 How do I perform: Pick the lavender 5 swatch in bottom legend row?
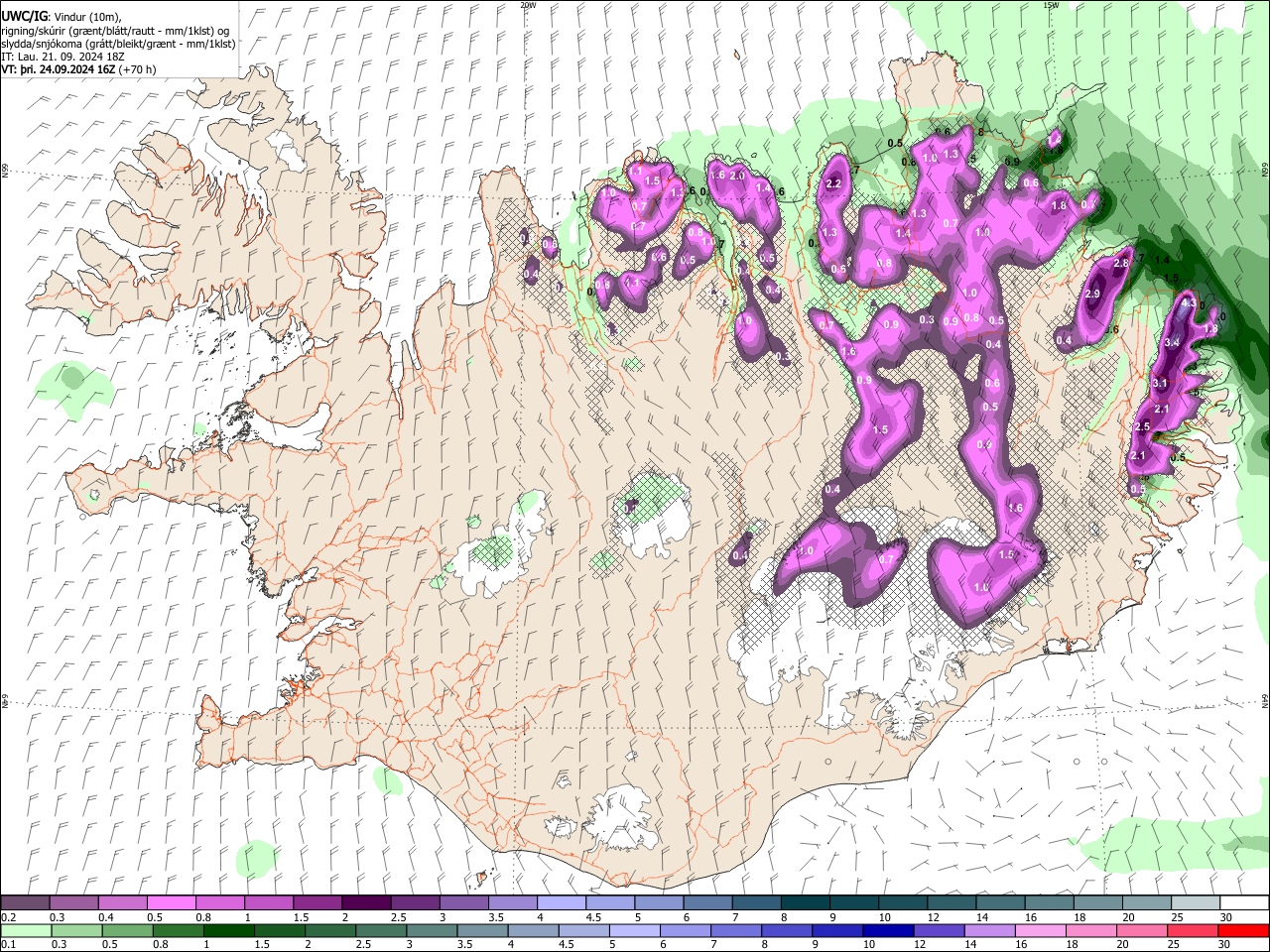click(635, 930)
